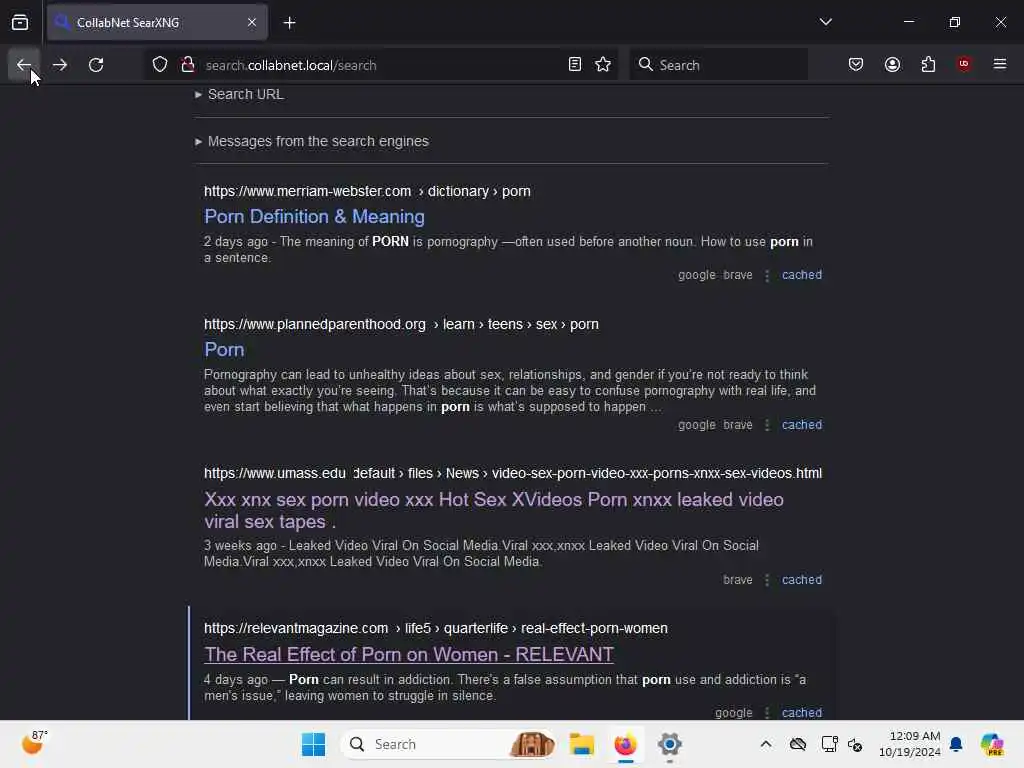1024x768 pixels.
Task: Click the taskbar Search box
Action: click(448, 744)
